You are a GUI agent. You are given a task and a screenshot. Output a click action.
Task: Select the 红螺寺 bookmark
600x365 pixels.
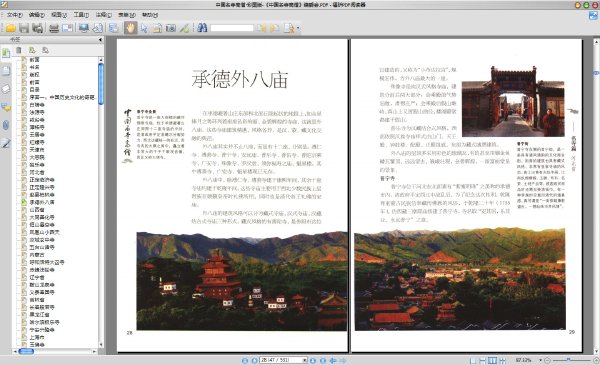(37, 142)
